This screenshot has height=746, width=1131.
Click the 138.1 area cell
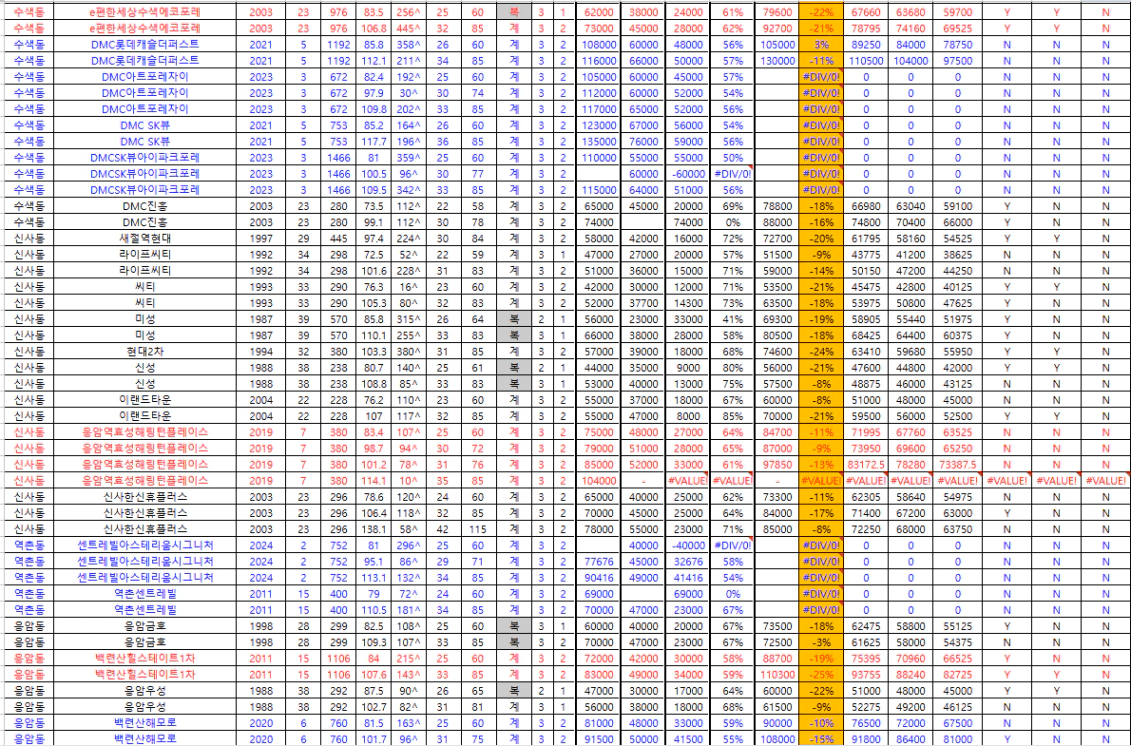tap(374, 530)
